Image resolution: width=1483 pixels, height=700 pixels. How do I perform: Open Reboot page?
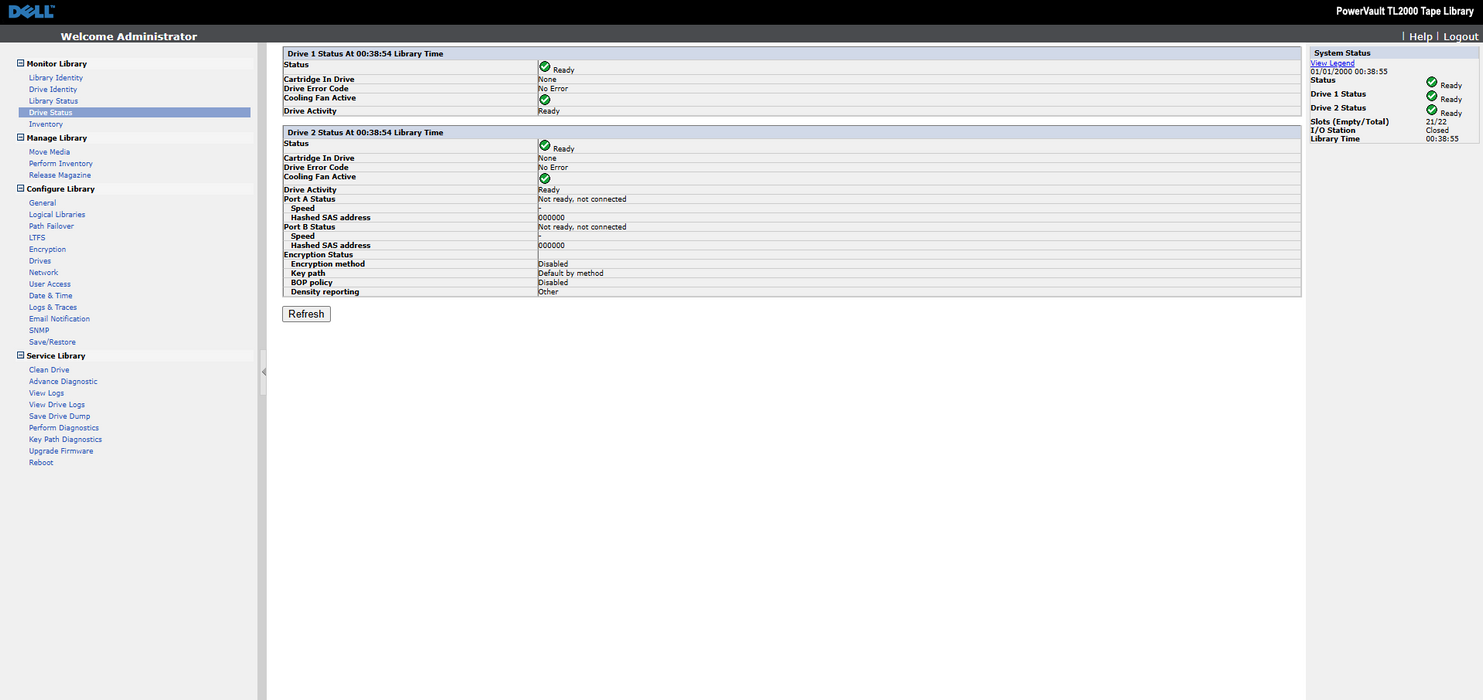(x=41, y=463)
